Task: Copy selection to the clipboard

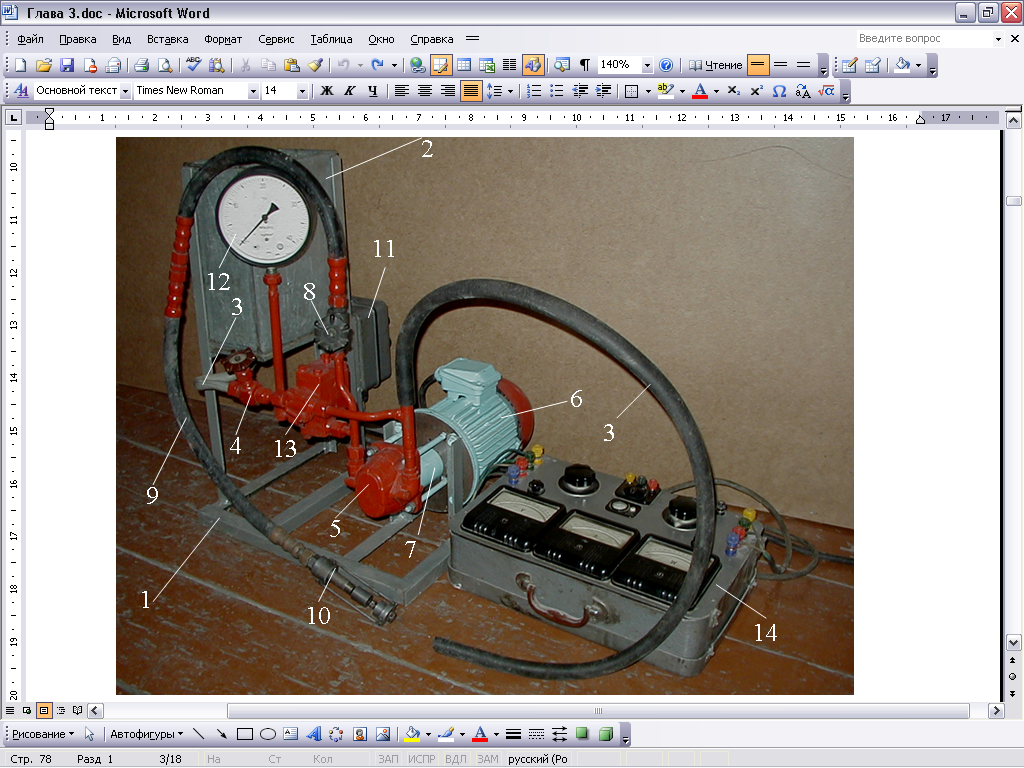Action: point(268,65)
